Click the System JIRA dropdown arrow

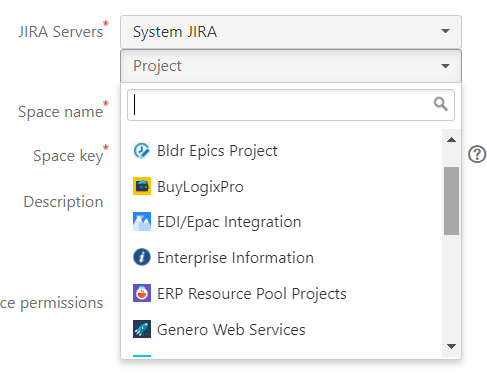[445, 31]
